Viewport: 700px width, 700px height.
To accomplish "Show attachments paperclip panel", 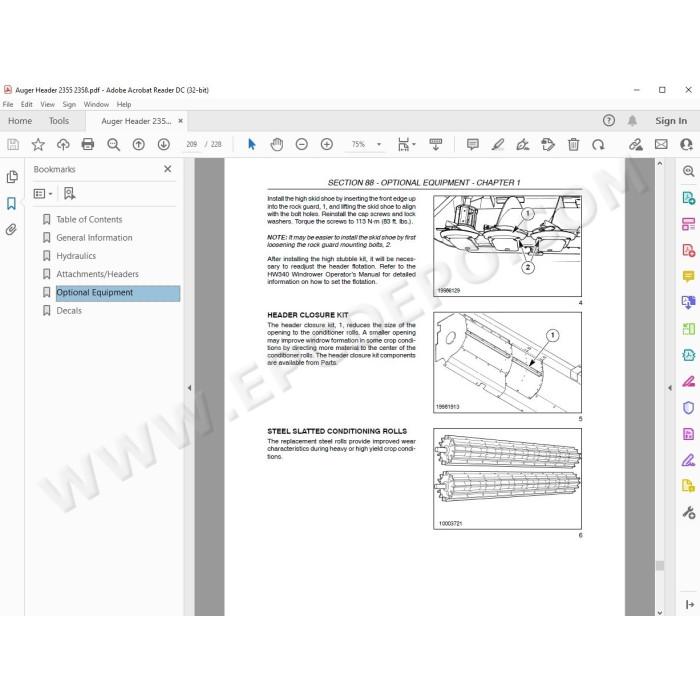I will pyautogui.click(x=11, y=229).
